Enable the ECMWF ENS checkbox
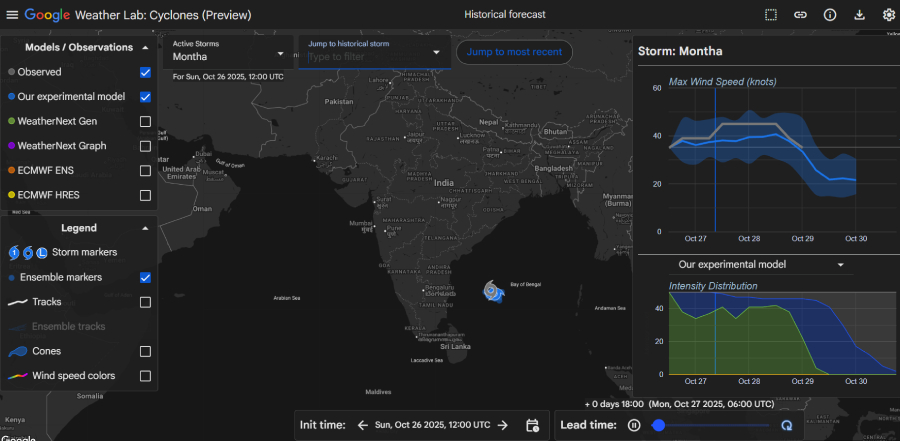The image size is (900, 441). coord(145,171)
